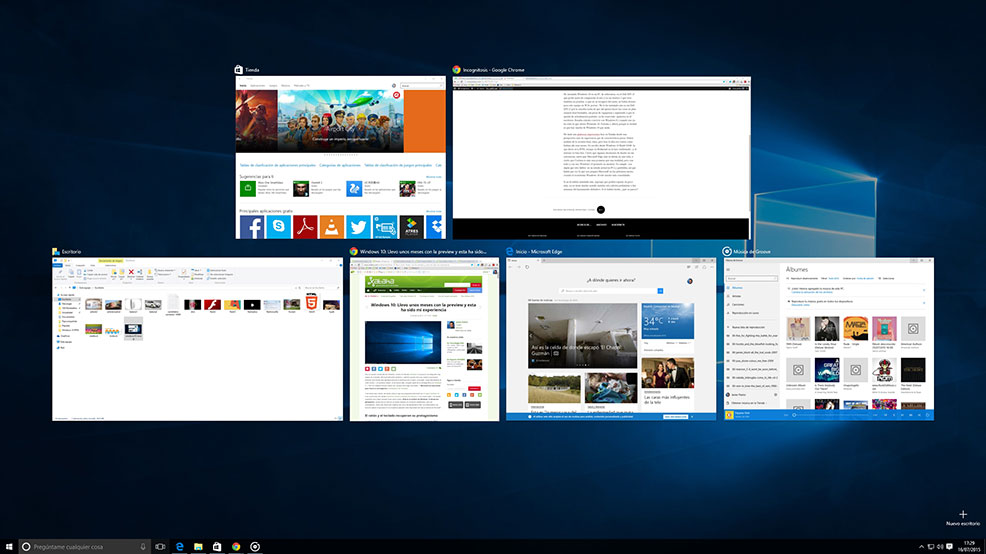Switch to Incognitosis Google Chrome window thumbnail

(x=601, y=157)
